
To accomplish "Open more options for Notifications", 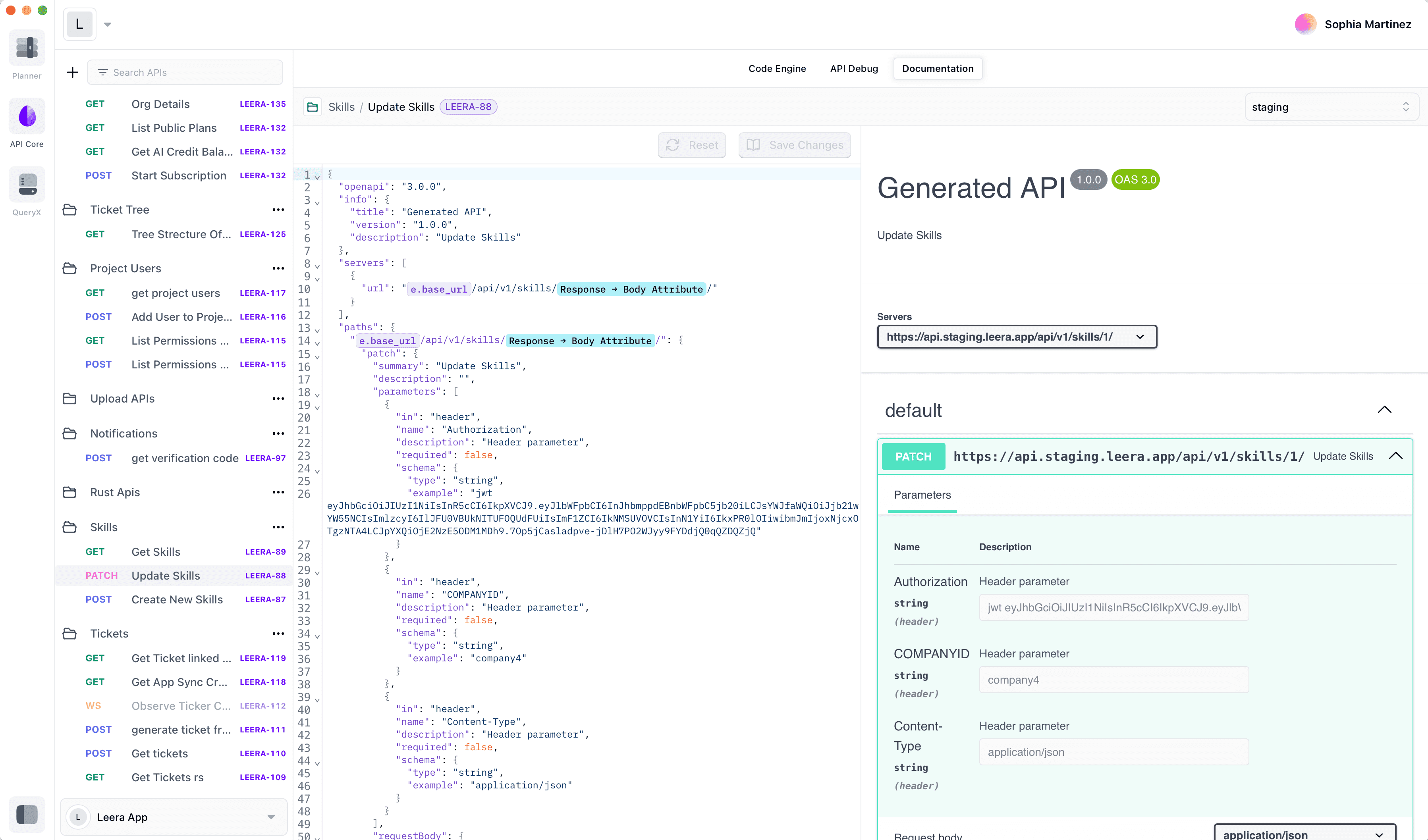I will pyautogui.click(x=278, y=433).
